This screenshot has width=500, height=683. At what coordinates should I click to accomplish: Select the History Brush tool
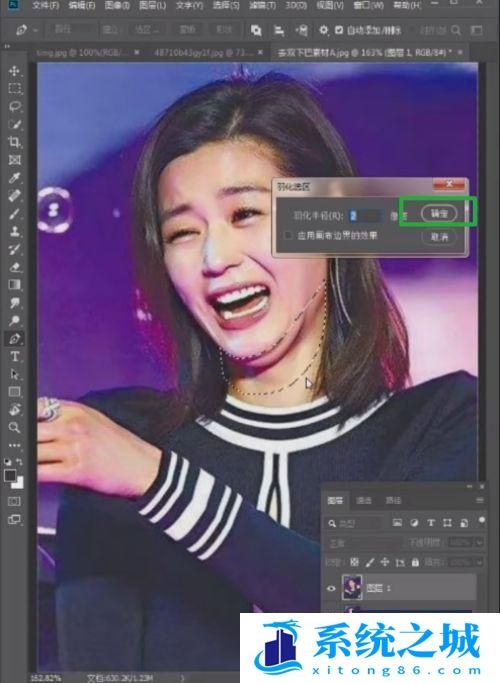click(x=14, y=249)
